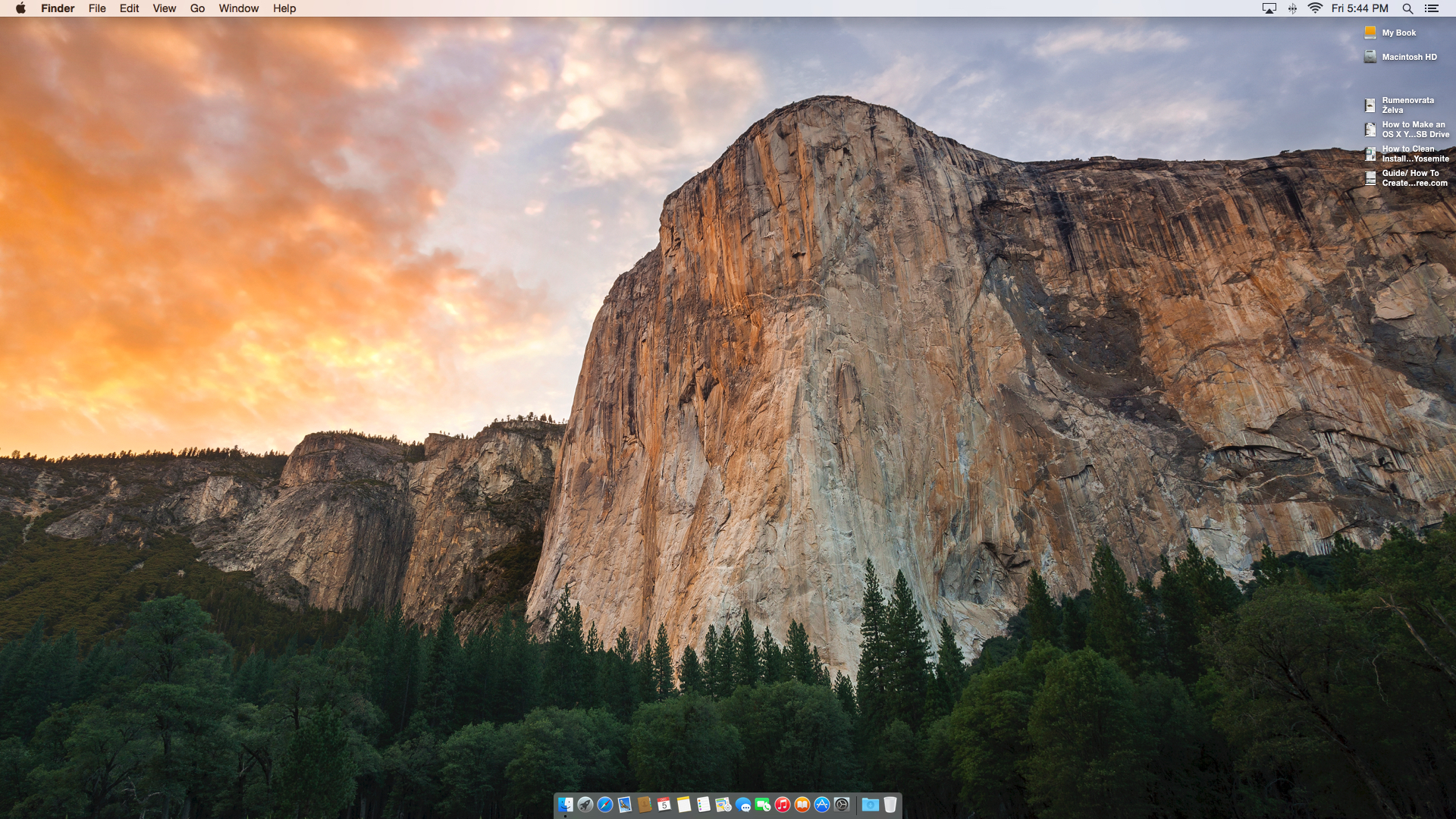Open the File menu
Screen dimensions: 1456x819
point(97,8)
